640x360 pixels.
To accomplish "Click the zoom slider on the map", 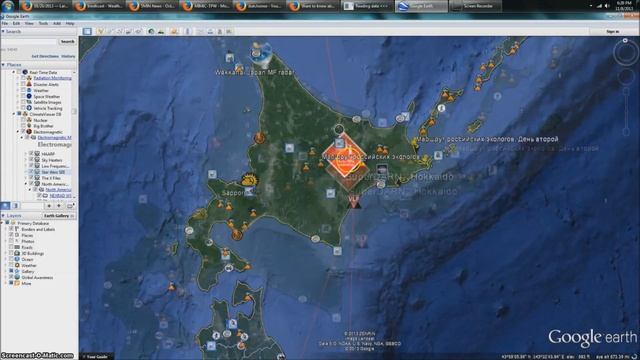I will tap(626, 111).
